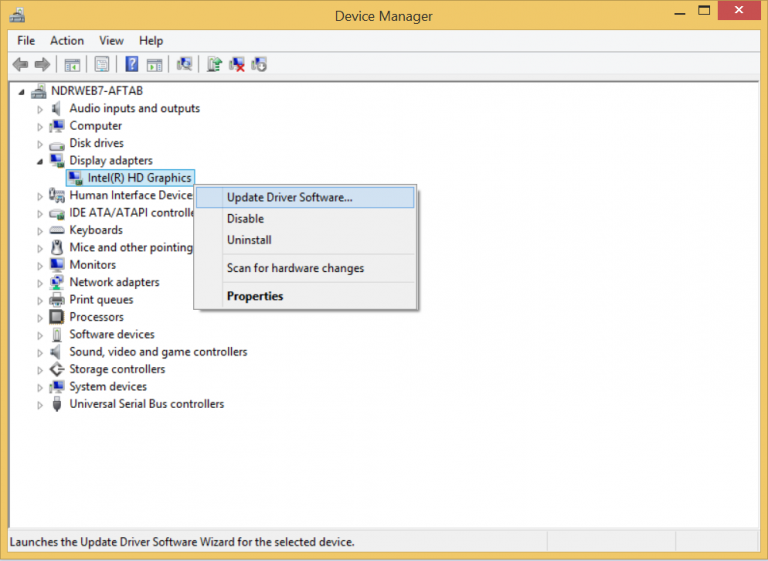Screen dimensions: 768x561
Task: Click the Back arrow in the toolbar
Action: tap(20, 65)
